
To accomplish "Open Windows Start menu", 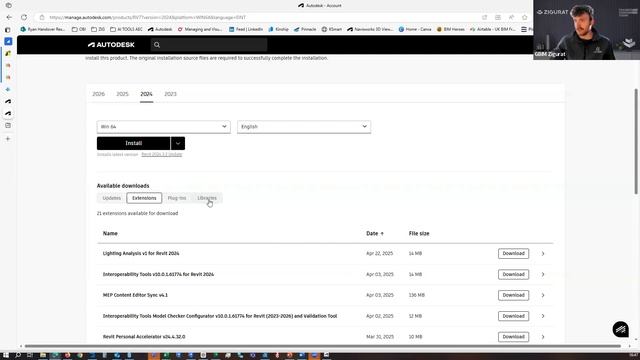I will 6,356.
